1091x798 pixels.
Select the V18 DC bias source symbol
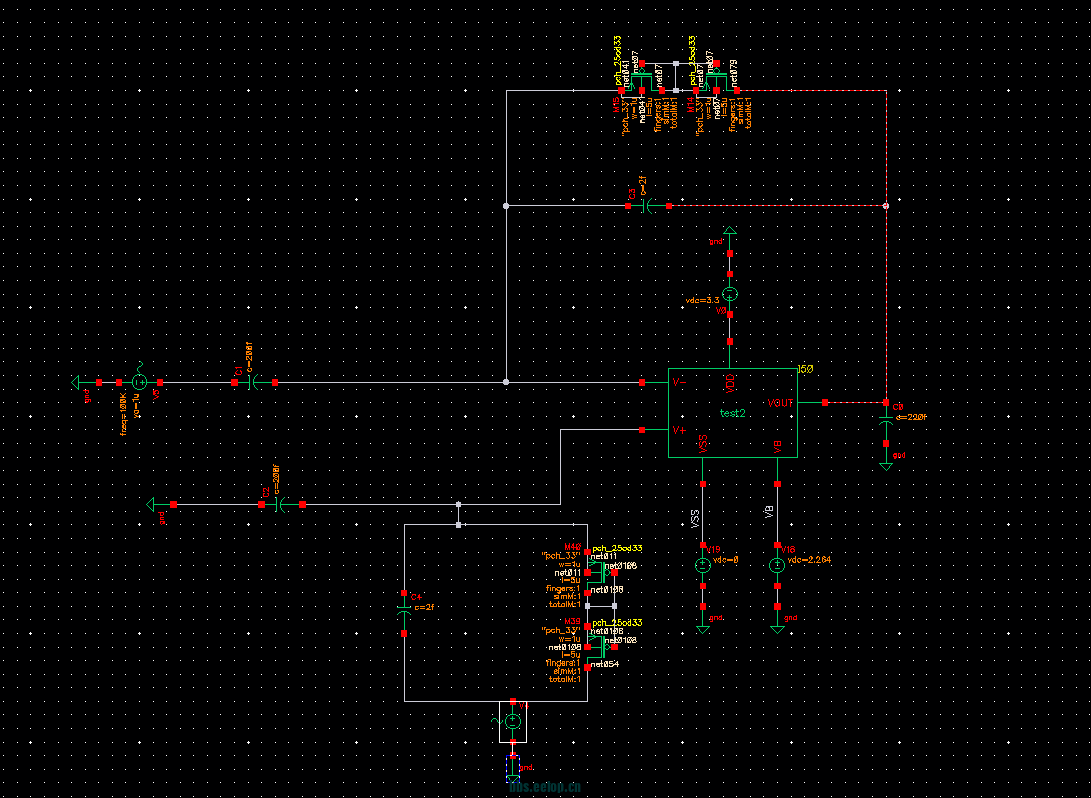point(777,566)
